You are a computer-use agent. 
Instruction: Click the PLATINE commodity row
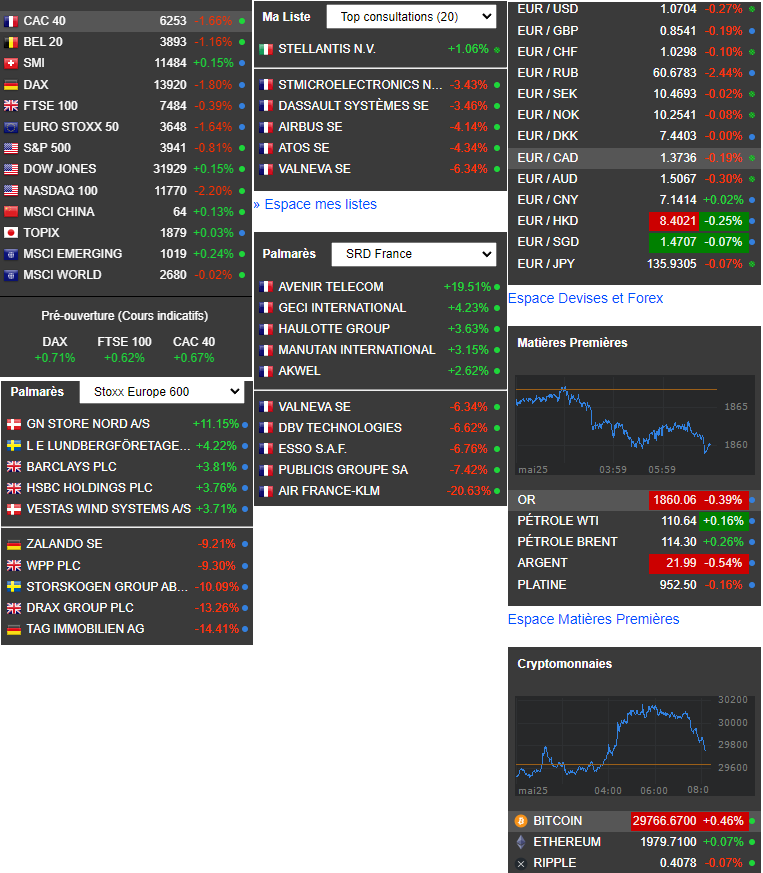[x=634, y=585]
